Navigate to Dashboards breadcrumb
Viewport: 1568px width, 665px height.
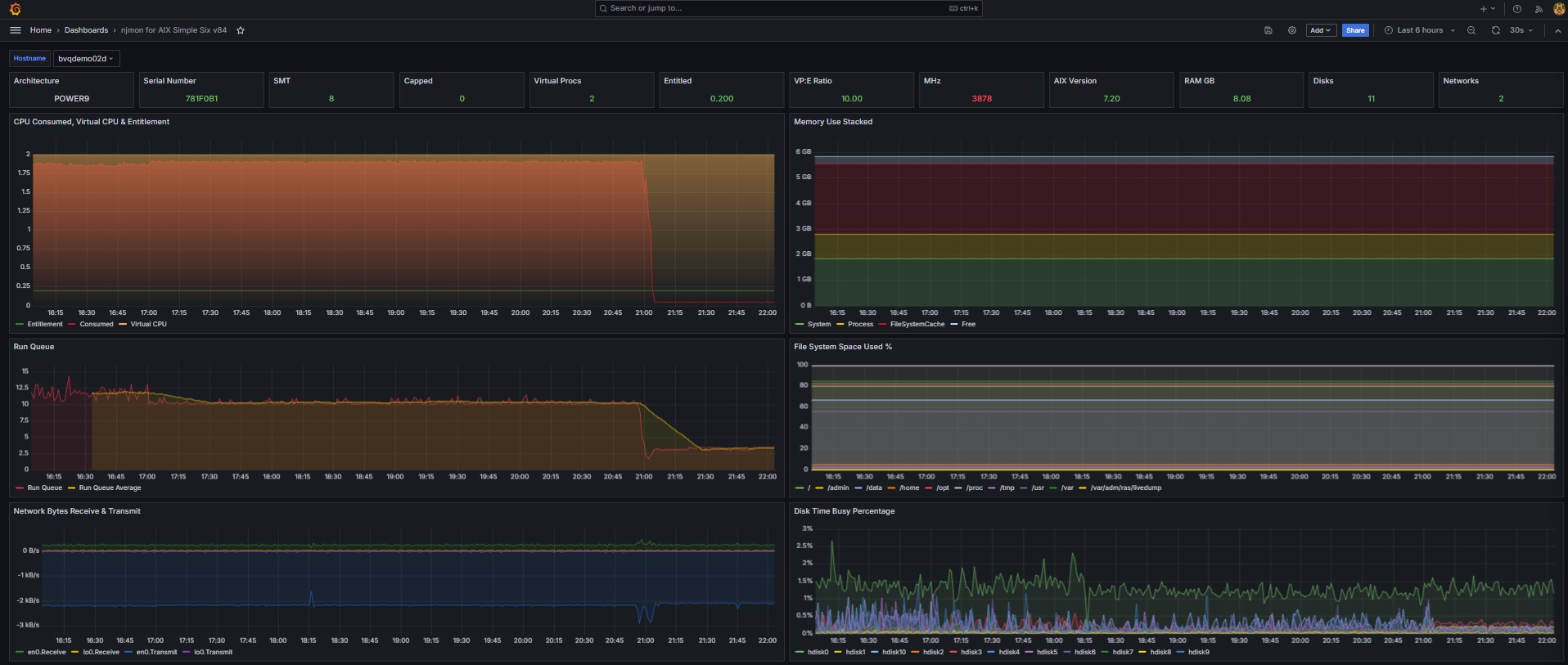[x=86, y=30]
